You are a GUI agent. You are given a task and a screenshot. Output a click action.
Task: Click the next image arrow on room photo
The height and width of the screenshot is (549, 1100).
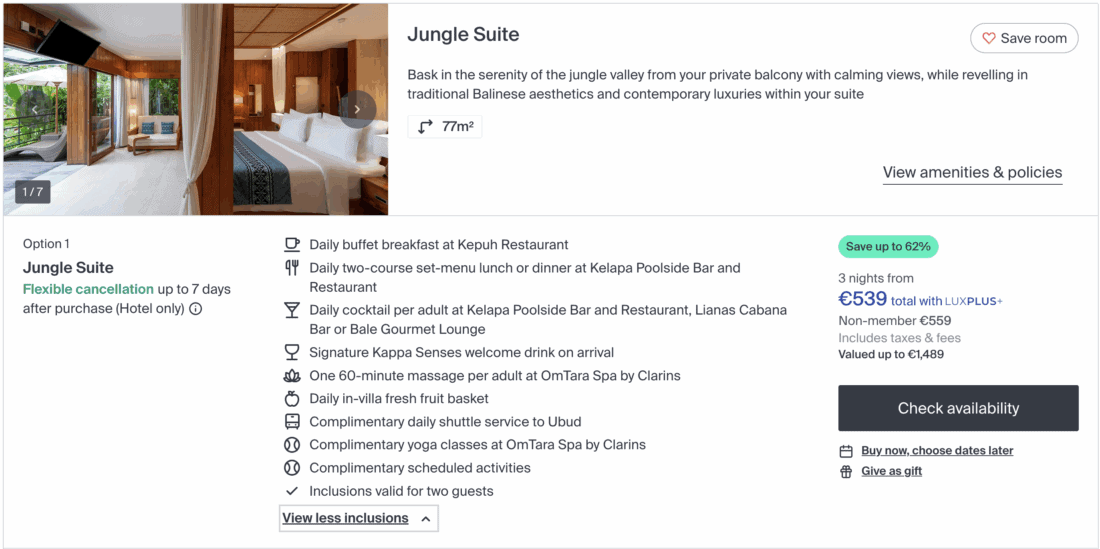coord(357,110)
